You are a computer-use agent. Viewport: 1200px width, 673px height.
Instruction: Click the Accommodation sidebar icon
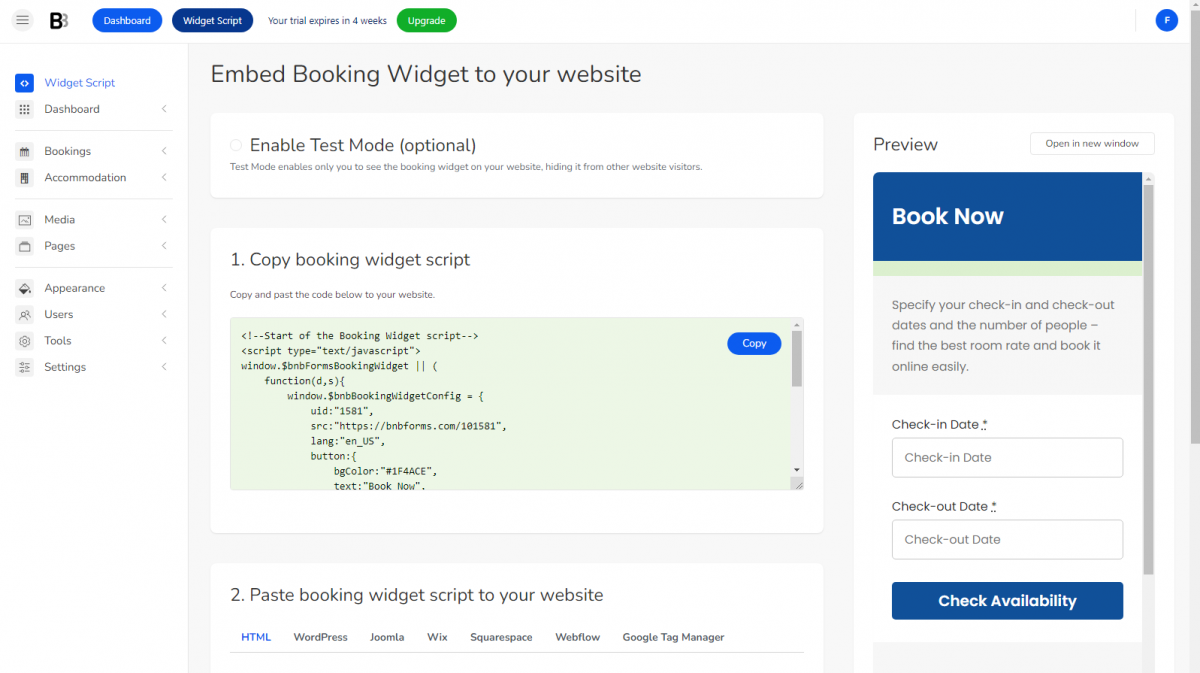coord(22,177)
